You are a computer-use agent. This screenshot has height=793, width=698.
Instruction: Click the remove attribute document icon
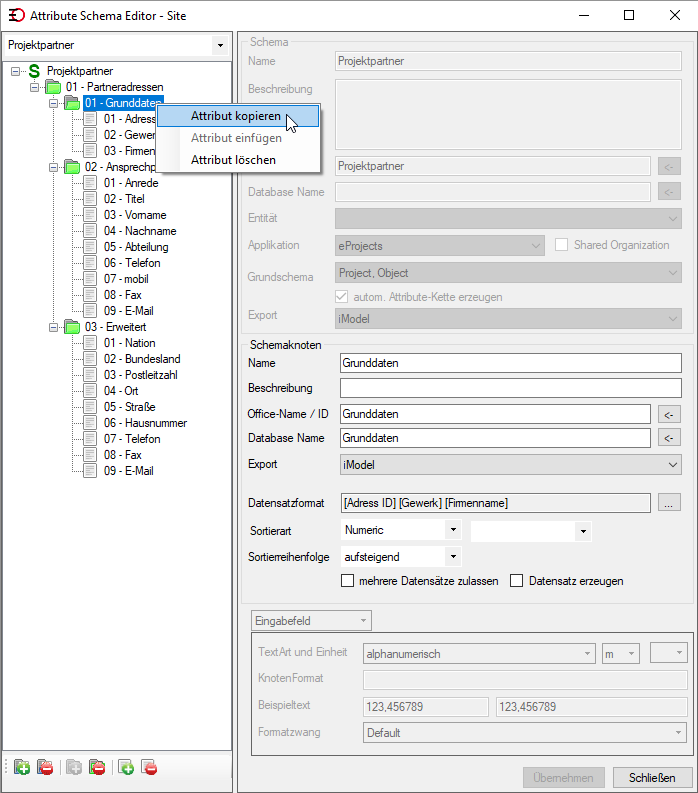(x=149, y=767)
